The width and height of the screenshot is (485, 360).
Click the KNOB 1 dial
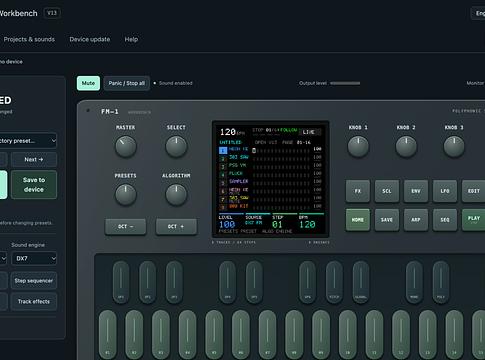(x=358, y=147)
